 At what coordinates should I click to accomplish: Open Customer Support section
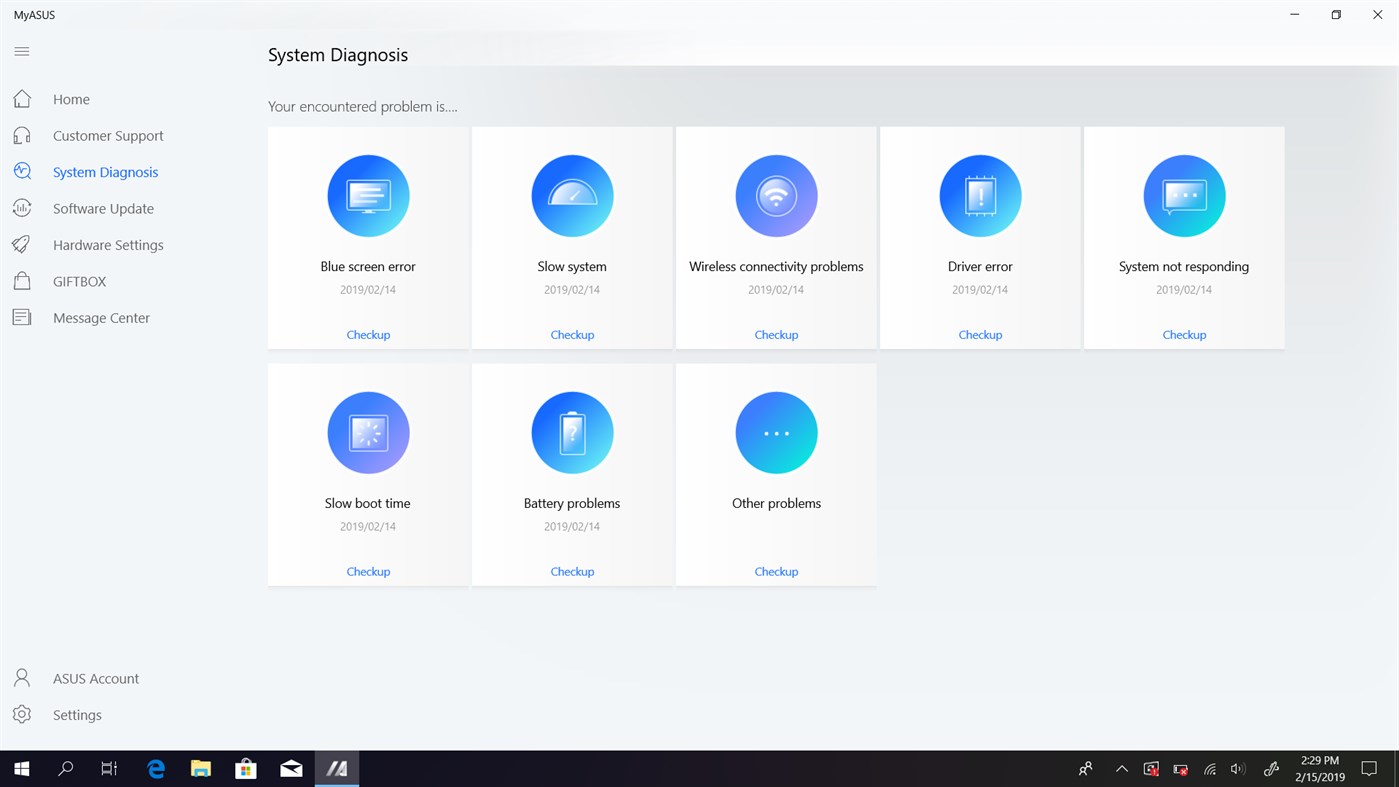108,136
